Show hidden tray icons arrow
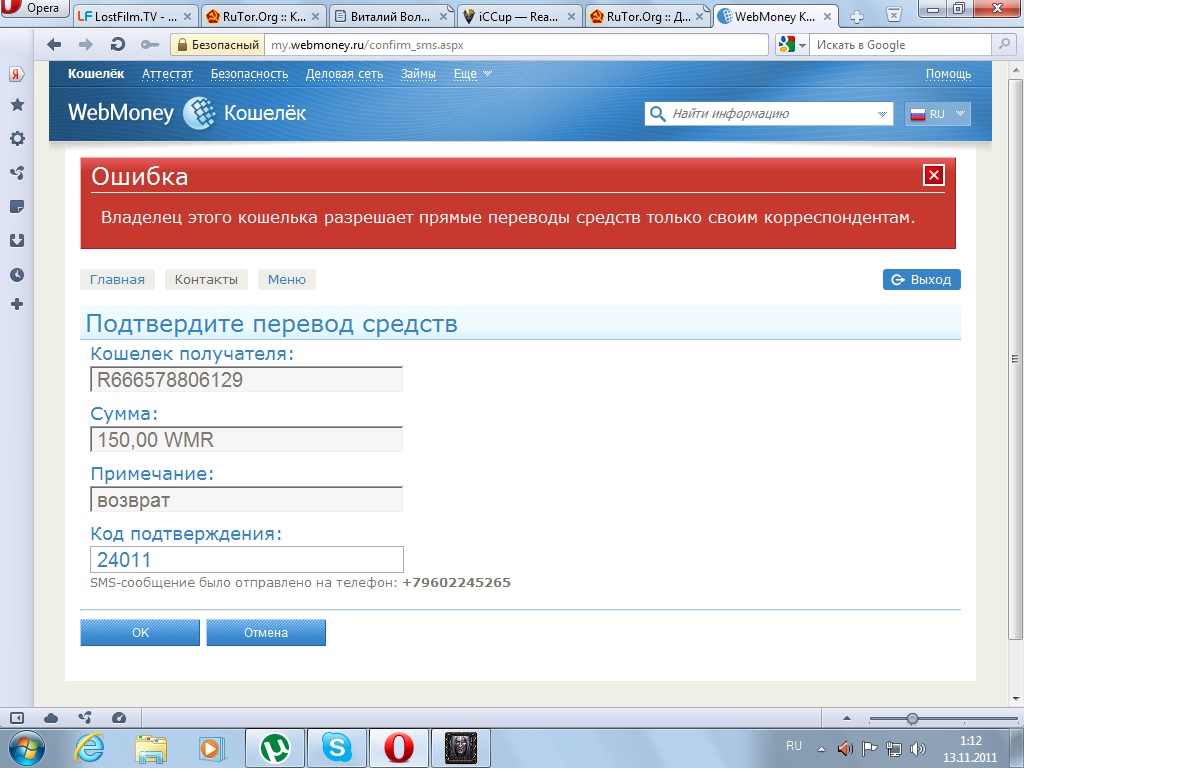 822,748
